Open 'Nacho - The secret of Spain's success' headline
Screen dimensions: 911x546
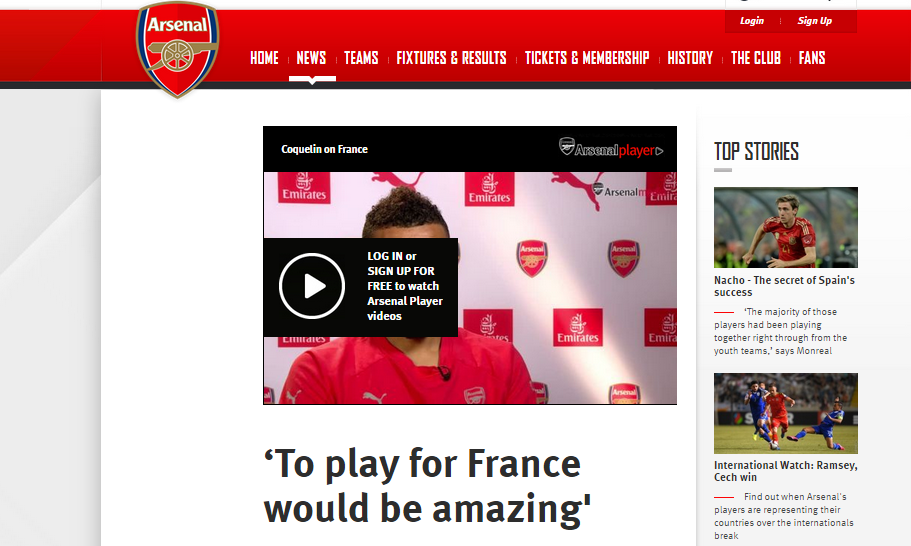(784, 286)
